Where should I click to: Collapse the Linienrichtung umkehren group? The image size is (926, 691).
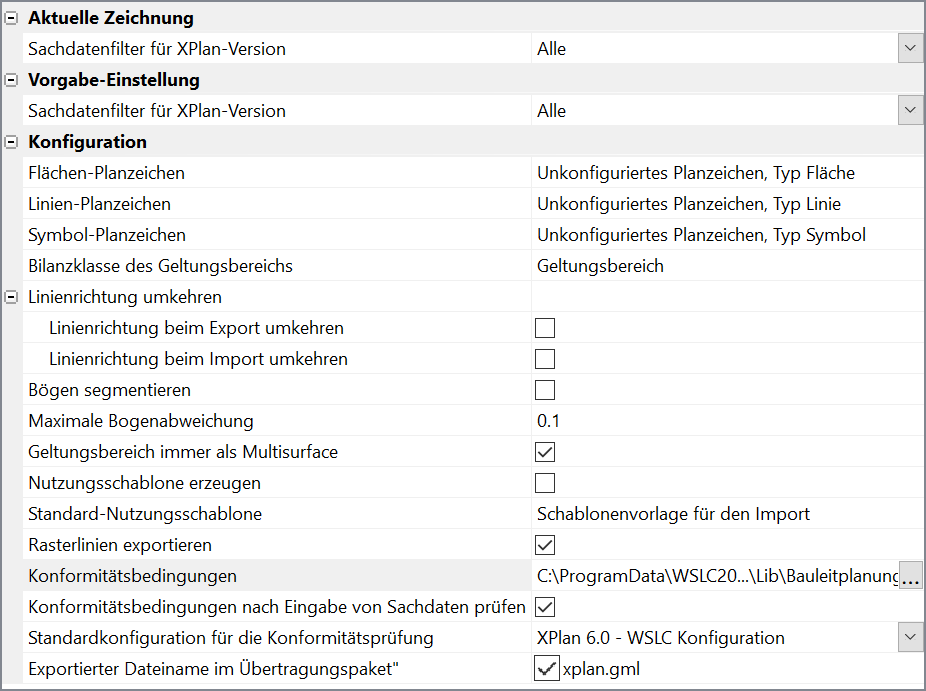coord(11,297)
